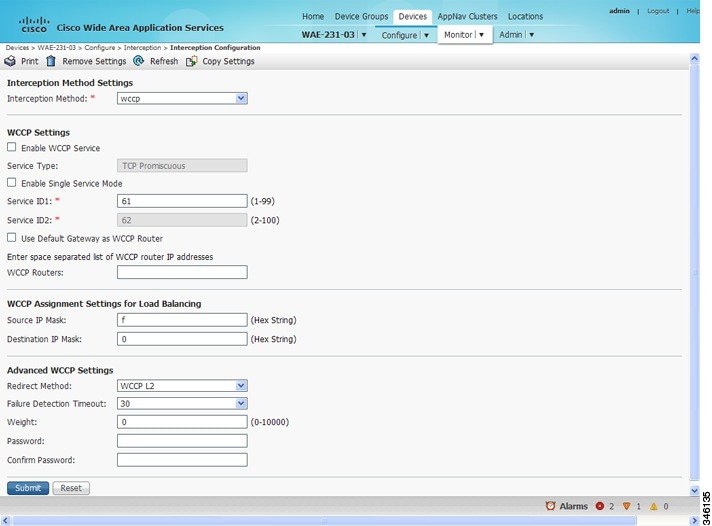Click the WCCP Routers input field

tap(182, 272)
